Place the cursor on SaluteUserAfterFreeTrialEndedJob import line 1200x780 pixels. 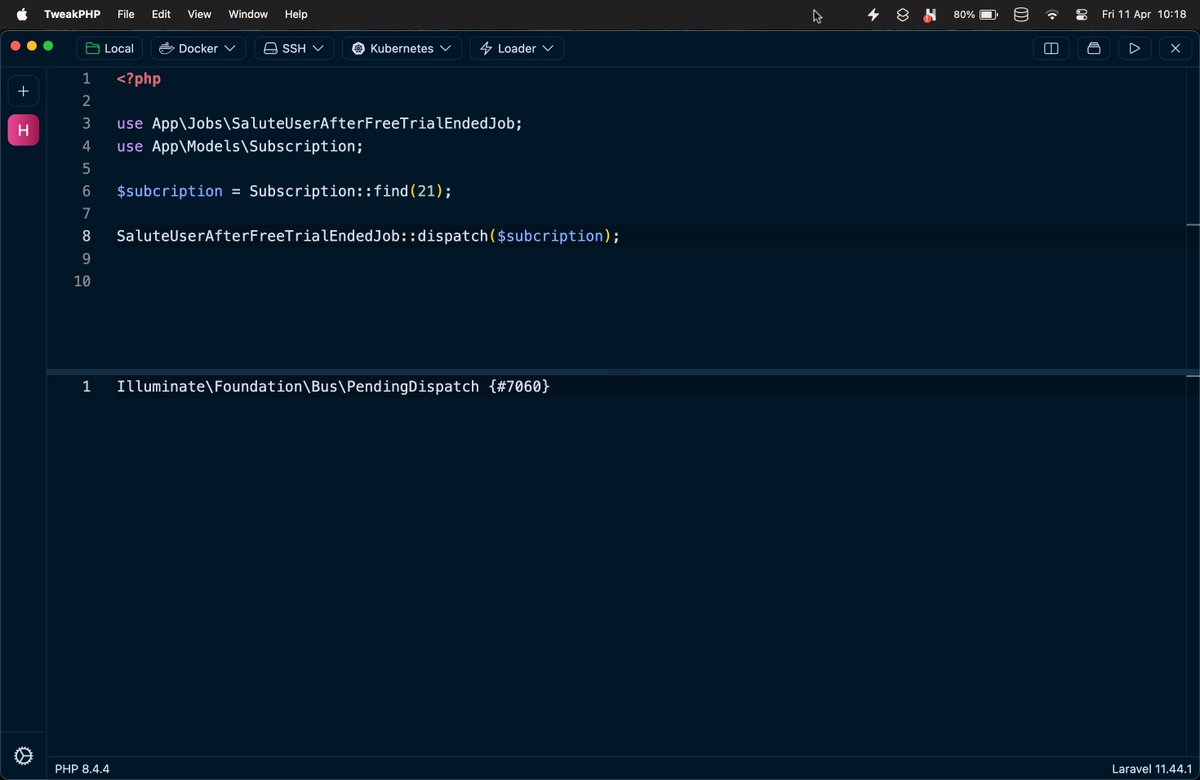(320, 124)
